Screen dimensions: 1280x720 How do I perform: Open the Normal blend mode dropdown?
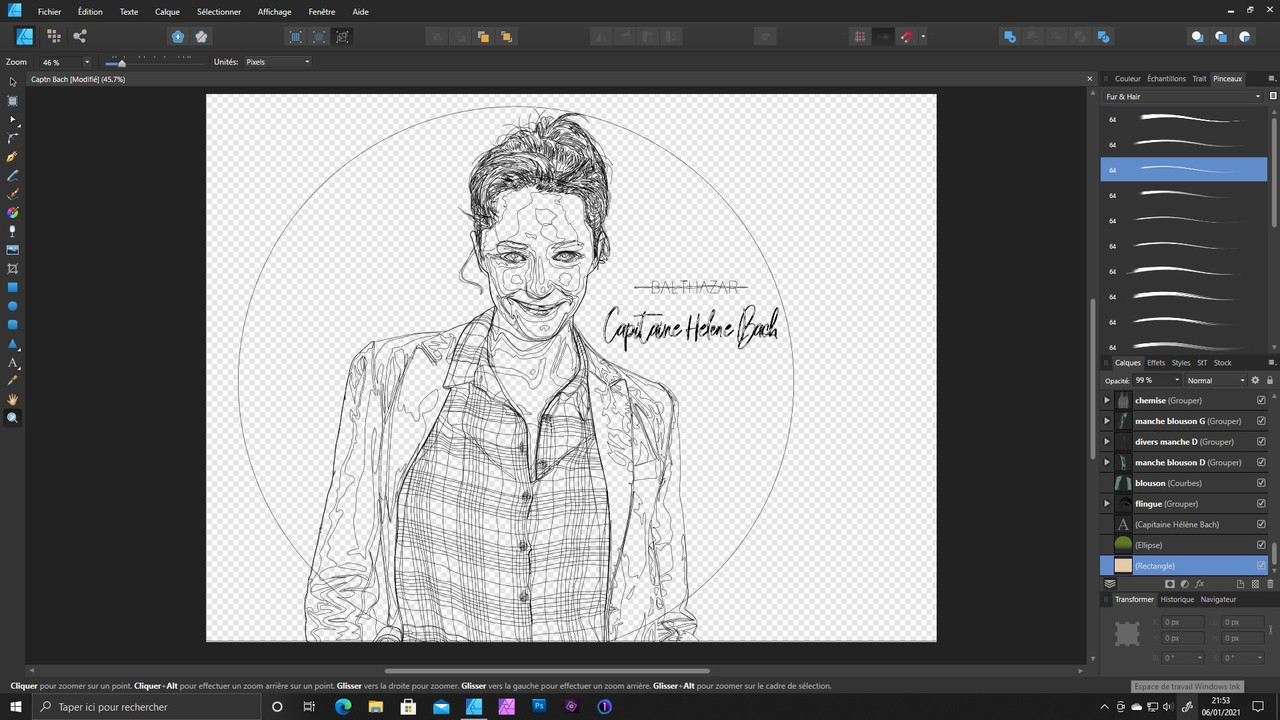(1215, 380)
